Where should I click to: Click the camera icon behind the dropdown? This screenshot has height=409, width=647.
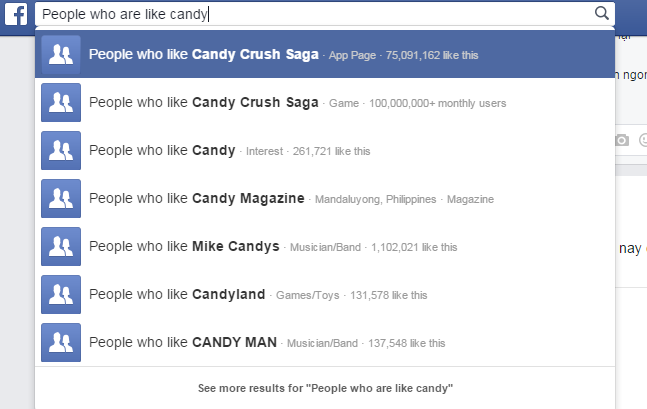(x=622, y=141)
